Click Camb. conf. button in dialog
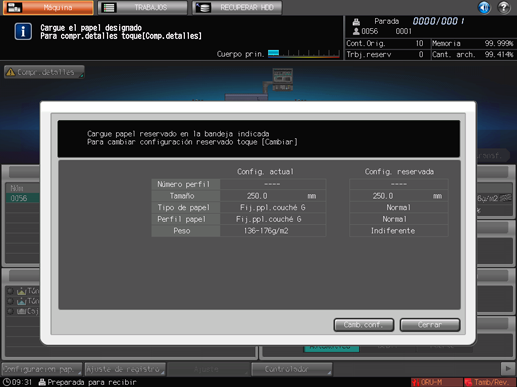This screenshot has height=387, width=517. [364, 325]
